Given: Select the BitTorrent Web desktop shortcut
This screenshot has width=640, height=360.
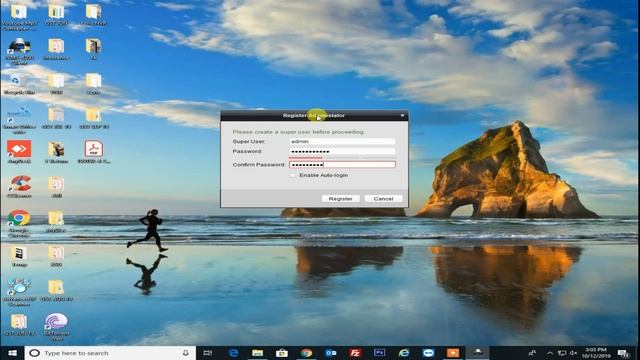Looking at the screenshot, I should [x=56, y=327].
